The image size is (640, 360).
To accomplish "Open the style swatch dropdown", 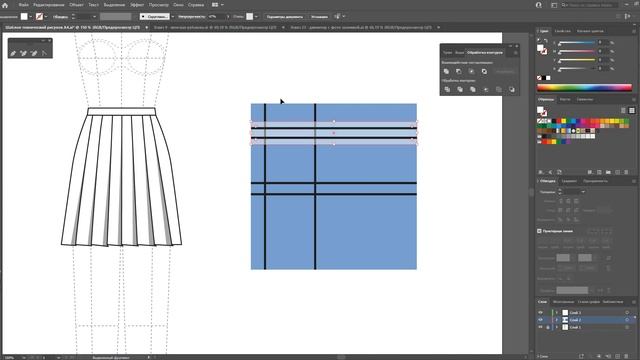I will click(256, 17).
